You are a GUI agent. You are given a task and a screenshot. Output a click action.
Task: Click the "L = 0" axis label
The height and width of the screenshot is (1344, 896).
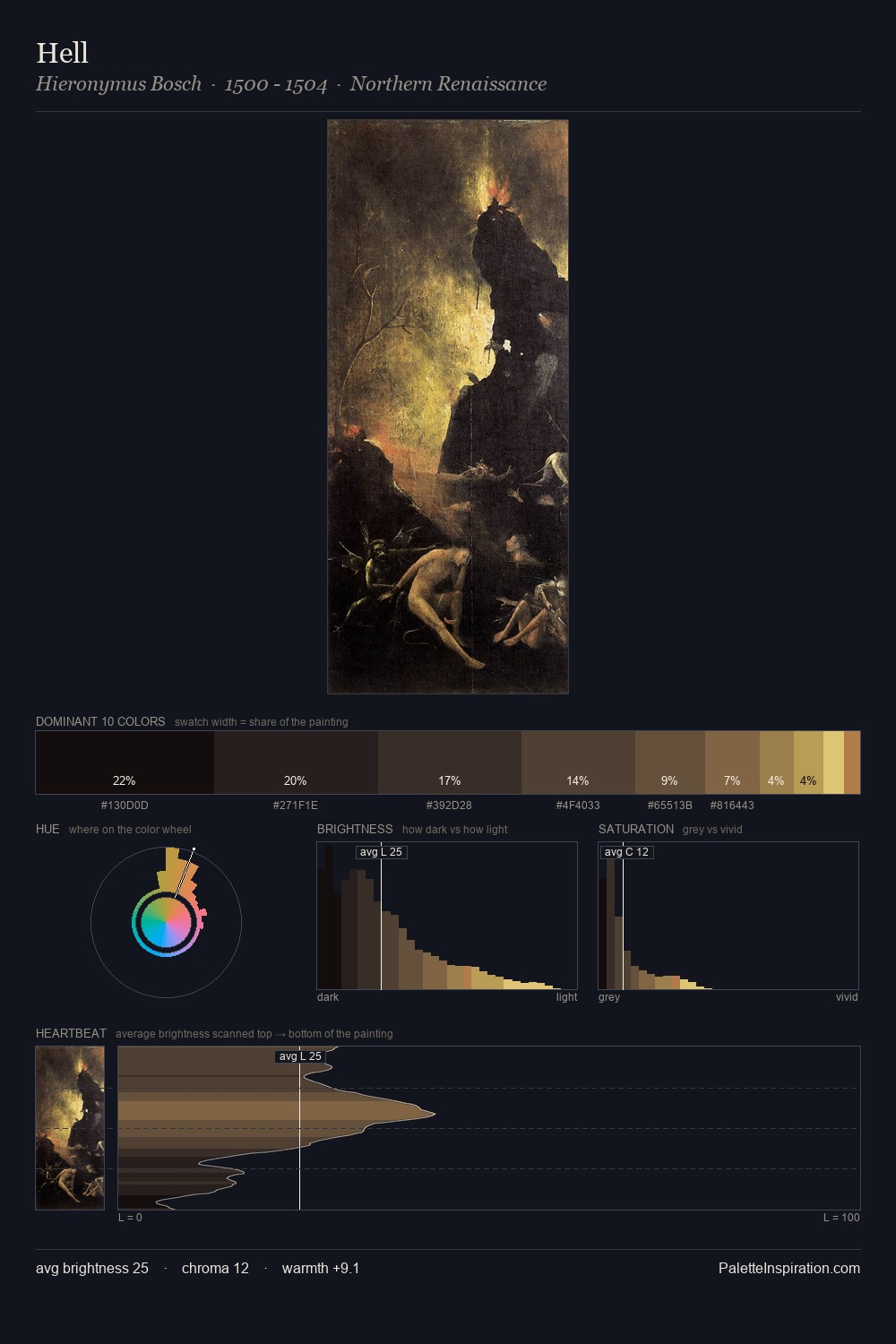[x=130, y=1218]
